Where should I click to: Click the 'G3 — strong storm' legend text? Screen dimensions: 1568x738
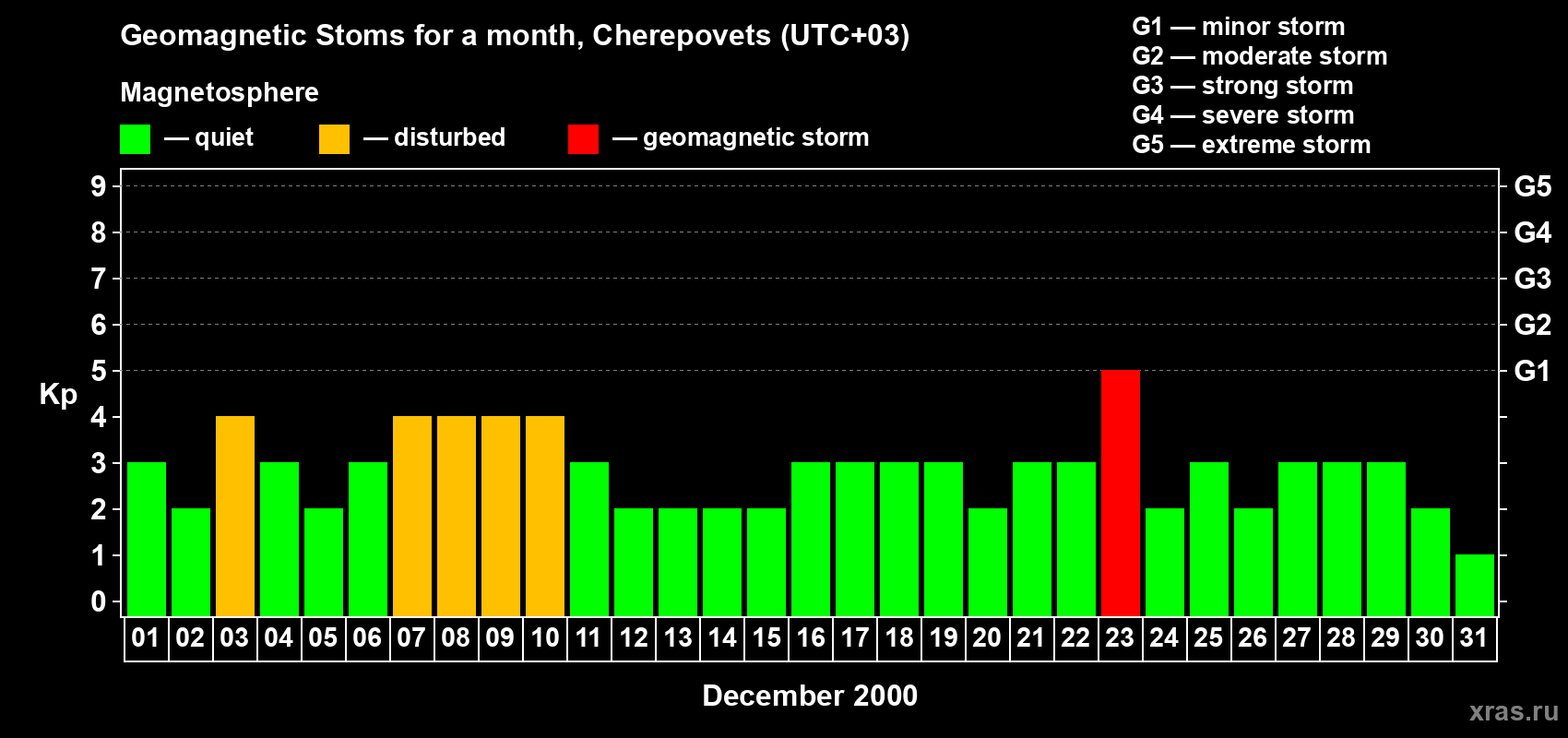click(x=1242, y=86)
